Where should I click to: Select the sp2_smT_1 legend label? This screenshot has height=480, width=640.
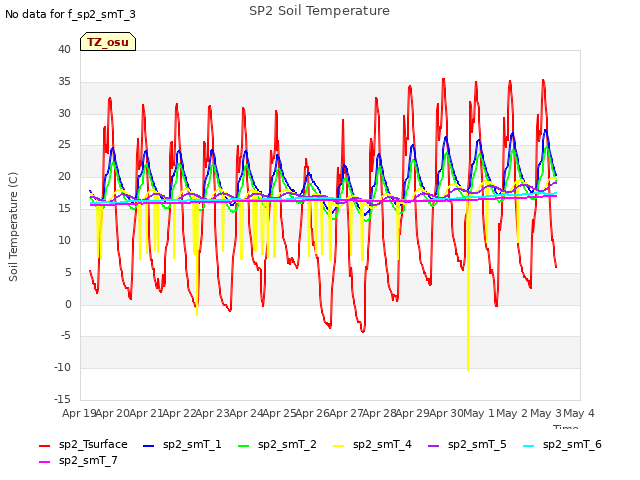(x=192, y=444)
